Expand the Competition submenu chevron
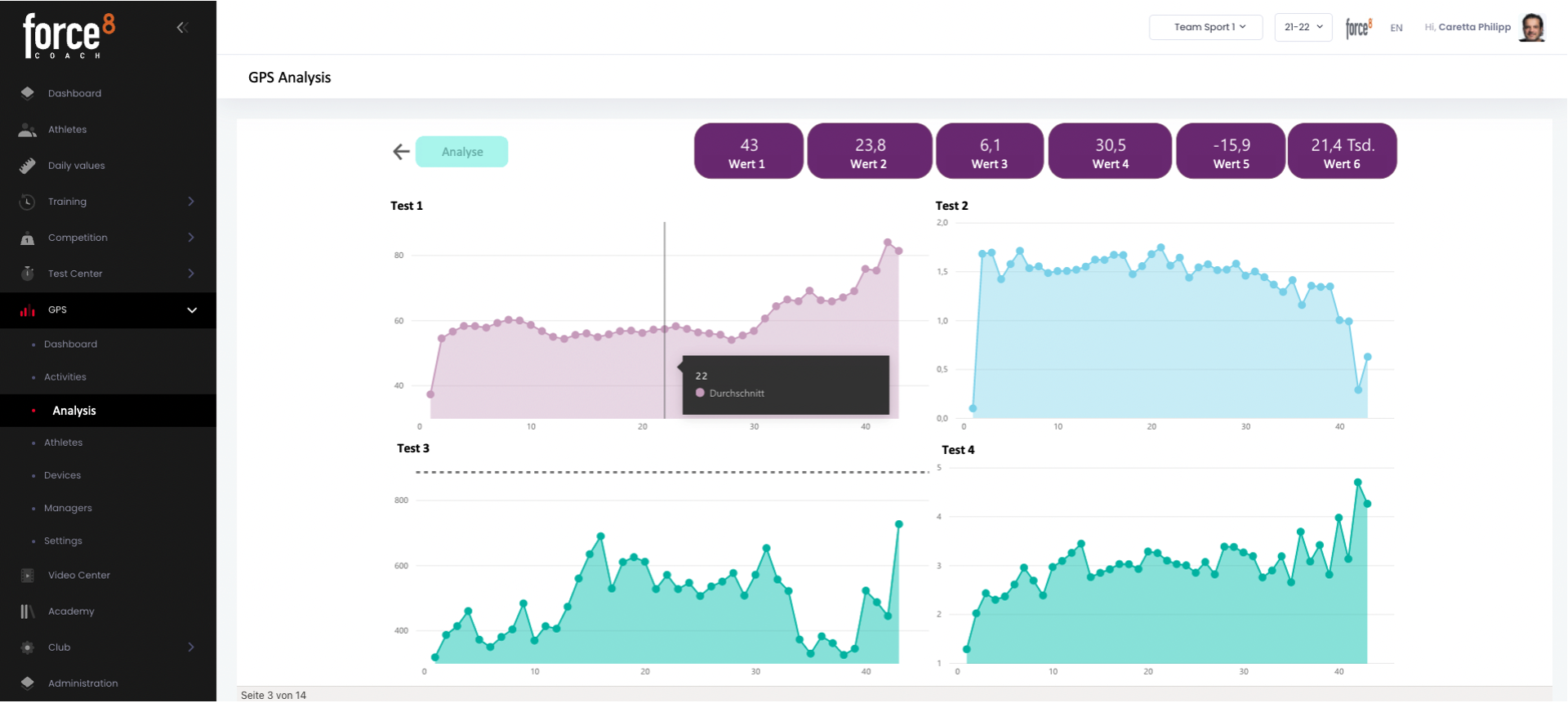The width and height of the screenshot is (1568, 703). [x=191, y=238]
